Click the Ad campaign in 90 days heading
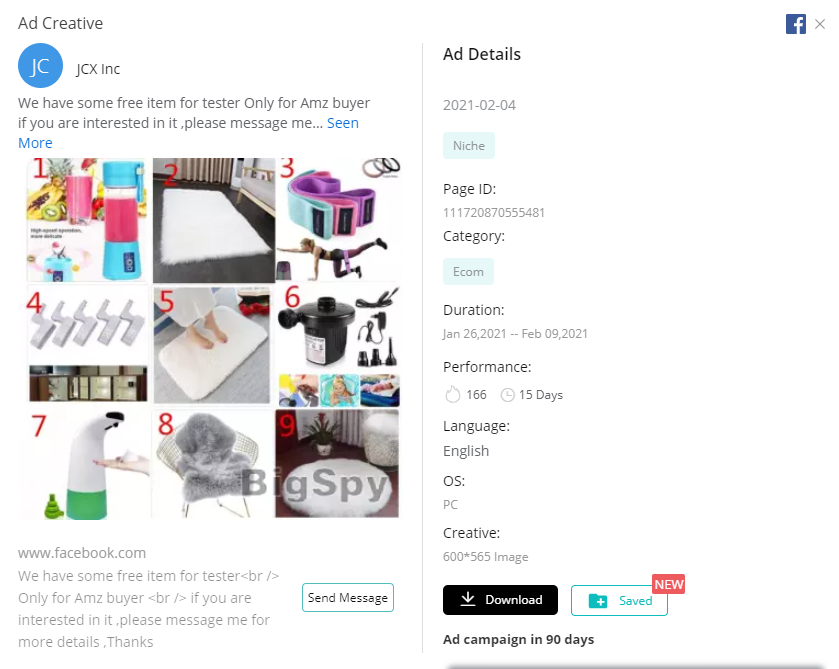839x669 pixels. [518, 640]
